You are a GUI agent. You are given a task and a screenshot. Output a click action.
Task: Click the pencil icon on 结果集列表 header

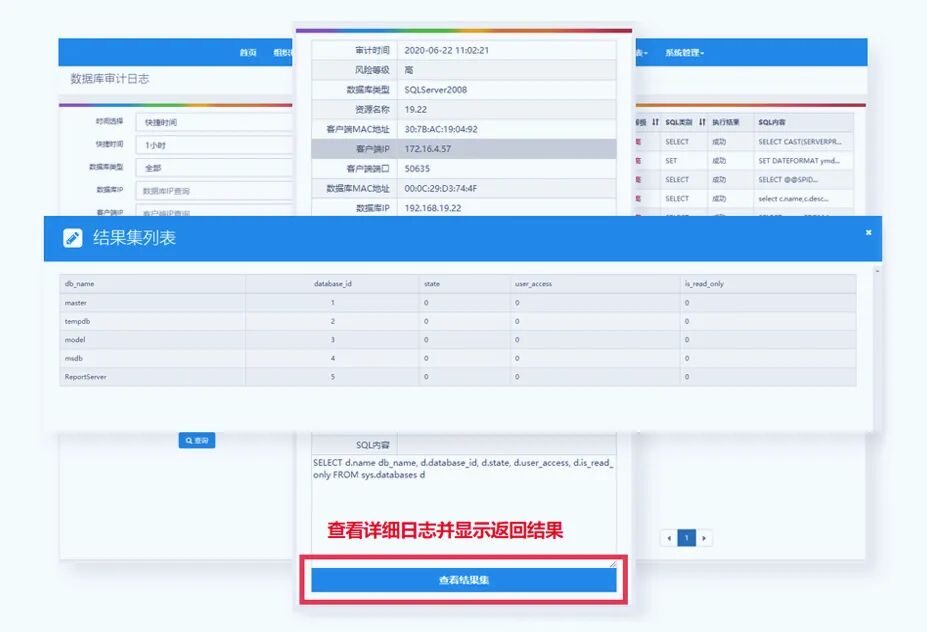[70, 238]
